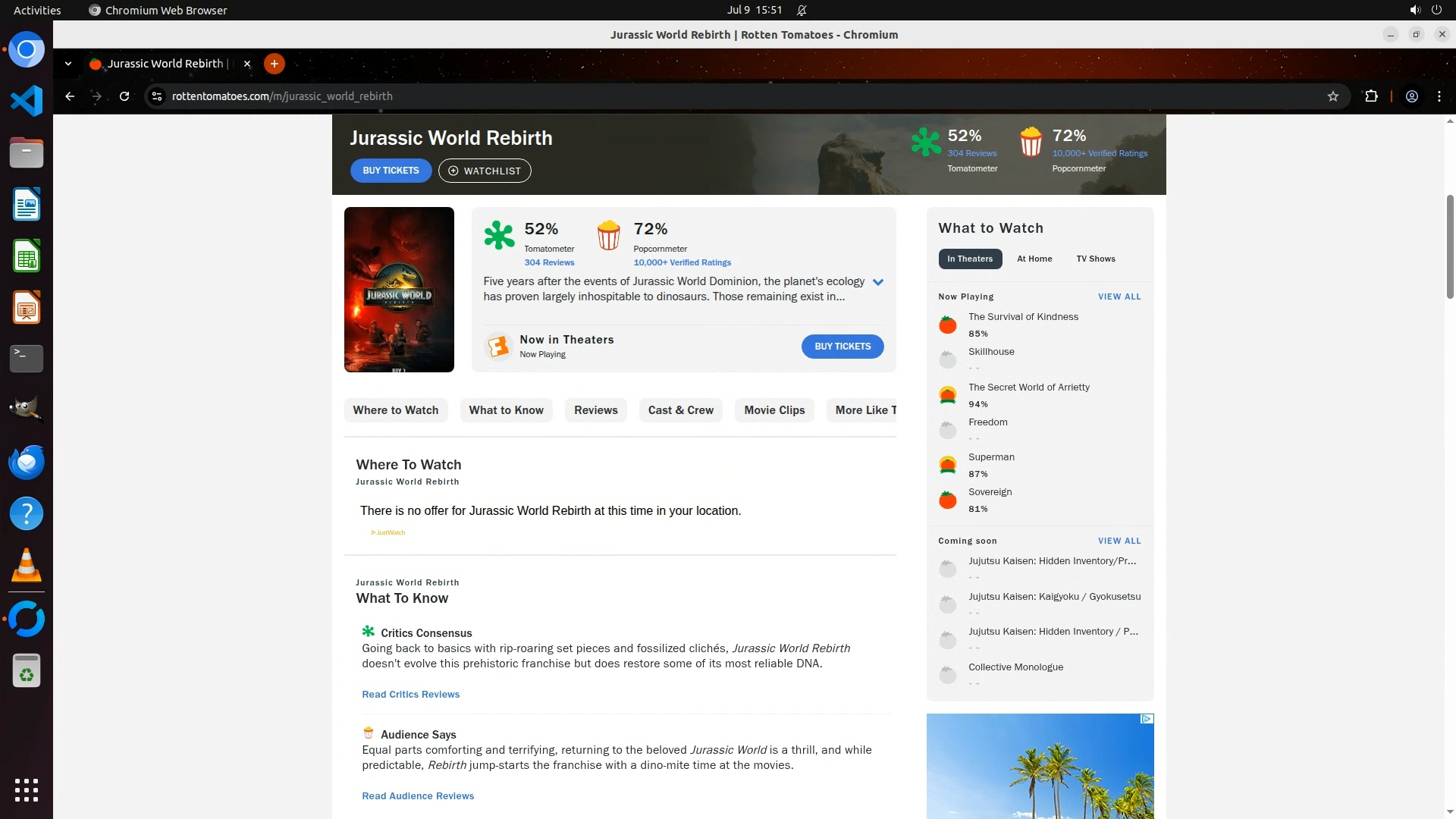Add movie to Watchlist
Viewport: 1456px width, 819px height.
(x=485, y=171)
